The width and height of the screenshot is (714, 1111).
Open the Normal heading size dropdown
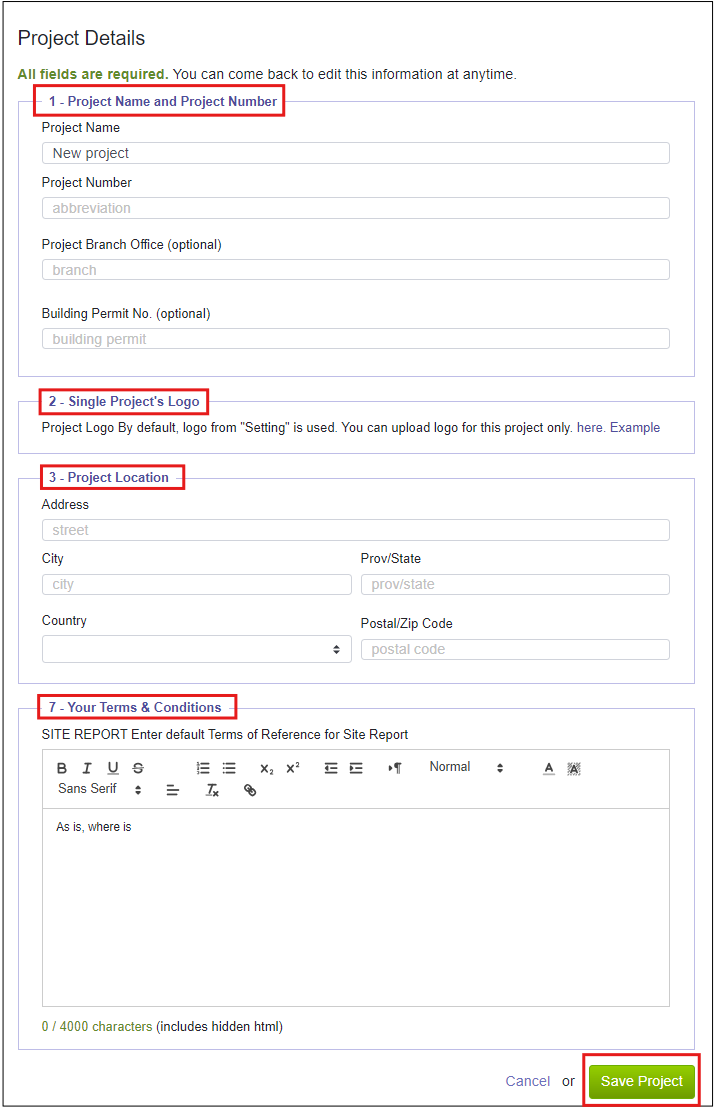tap(465, 767)
